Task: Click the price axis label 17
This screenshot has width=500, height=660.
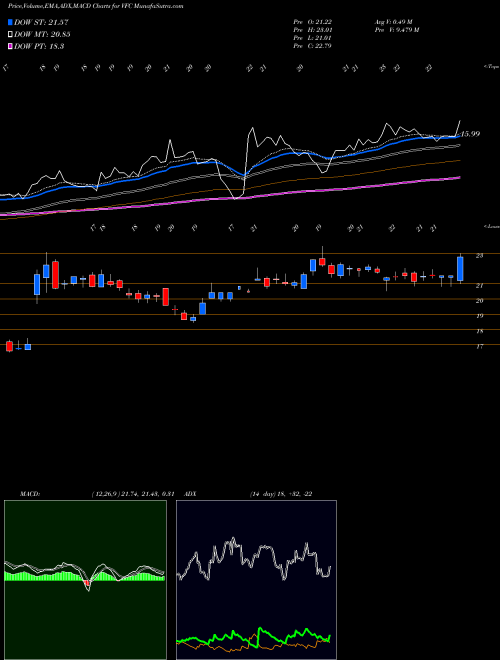Action: 479,346
